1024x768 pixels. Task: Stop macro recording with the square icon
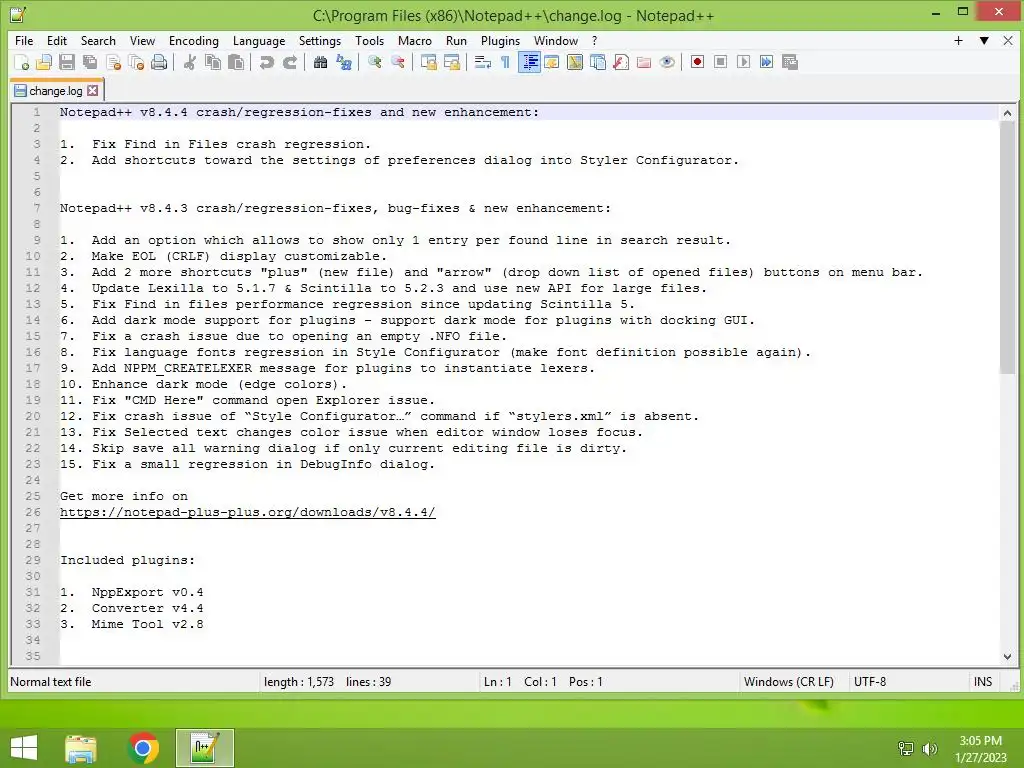[720, 62]
